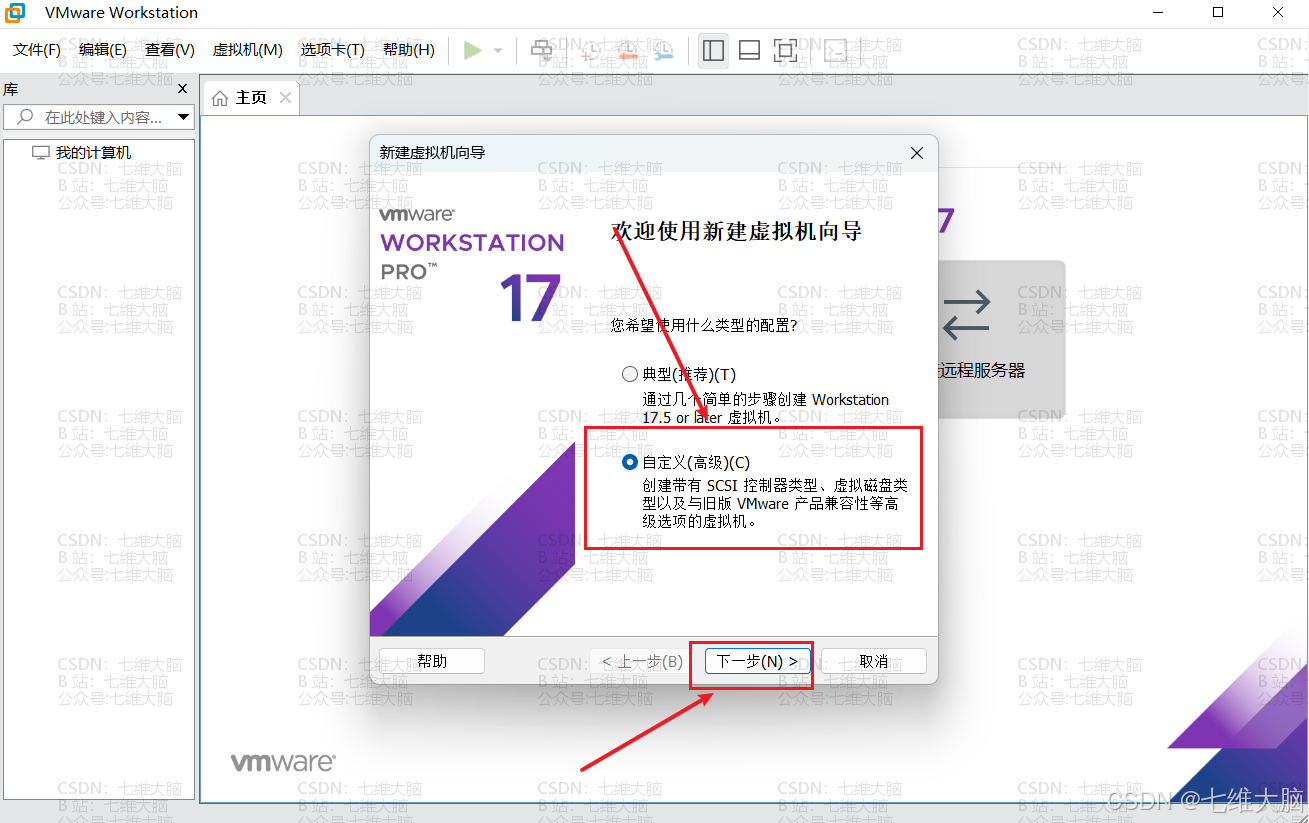Click the Home tab house icon
1309x823 pixels.
tap(220, 97)
